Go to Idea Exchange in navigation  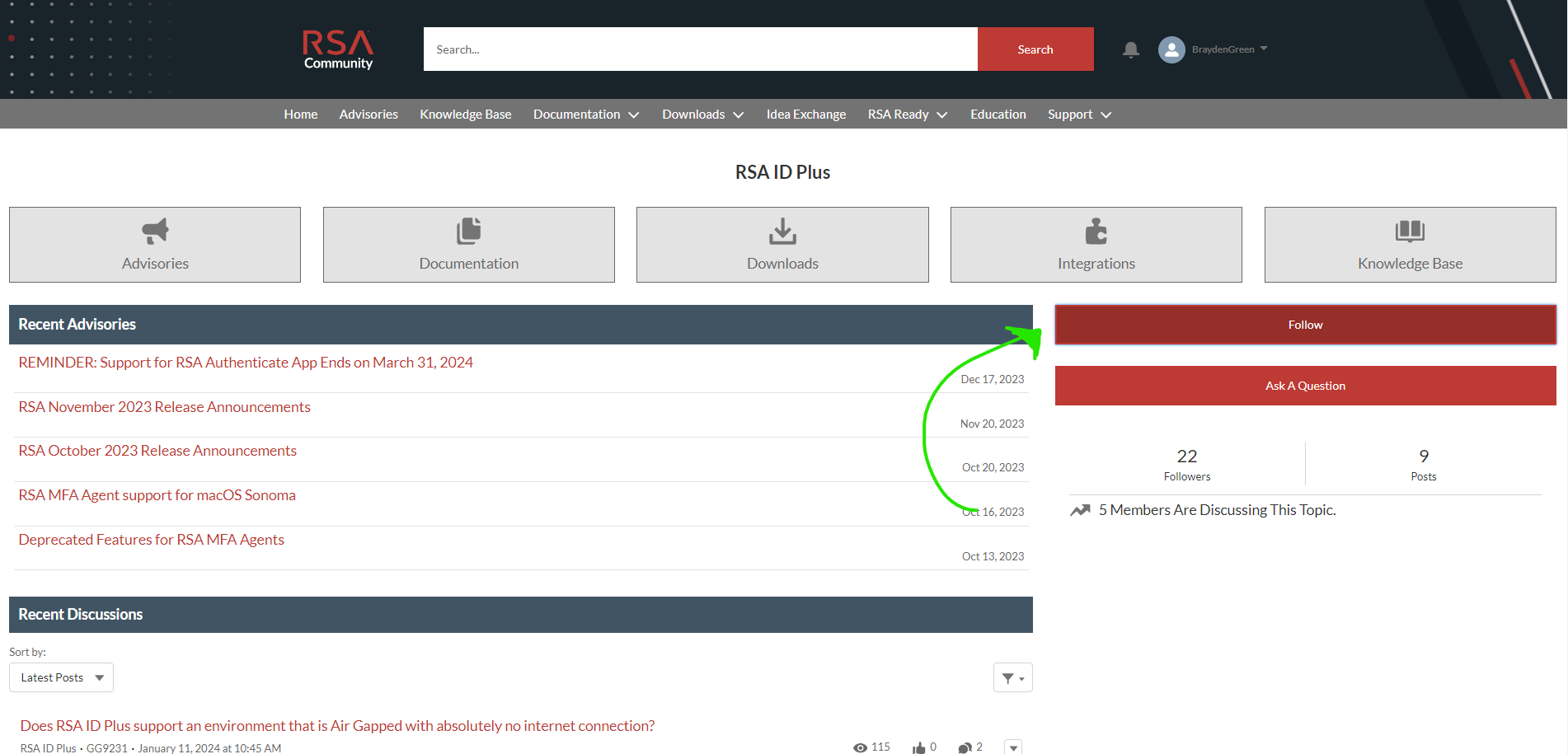pyautogui.click(x=805, y=115)
